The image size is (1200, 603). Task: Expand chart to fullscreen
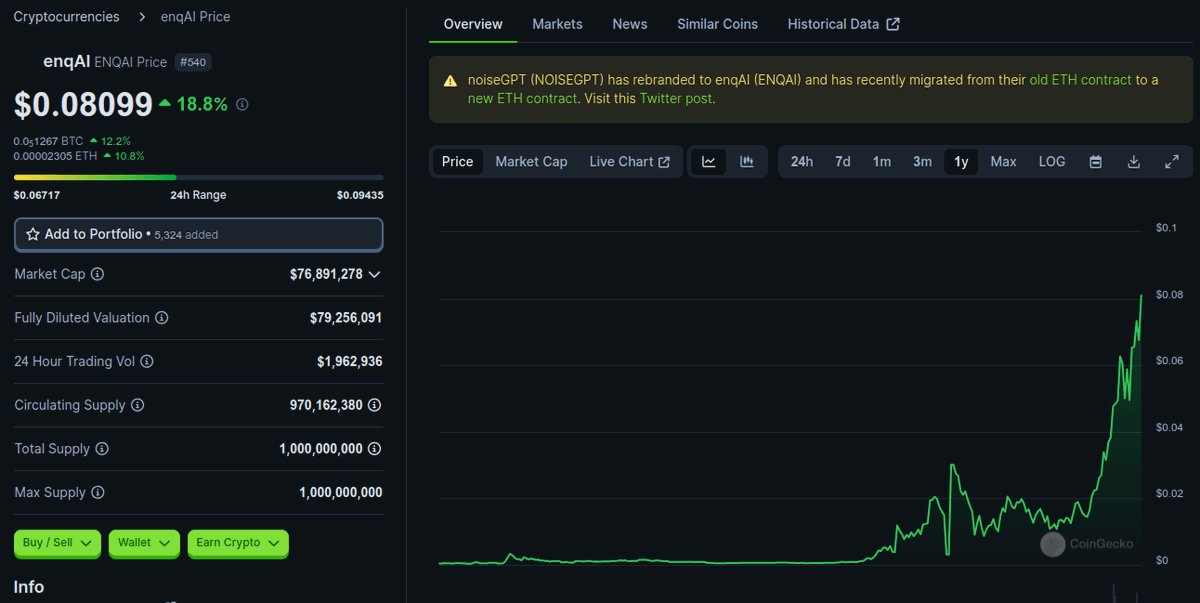click(1171, 162)
